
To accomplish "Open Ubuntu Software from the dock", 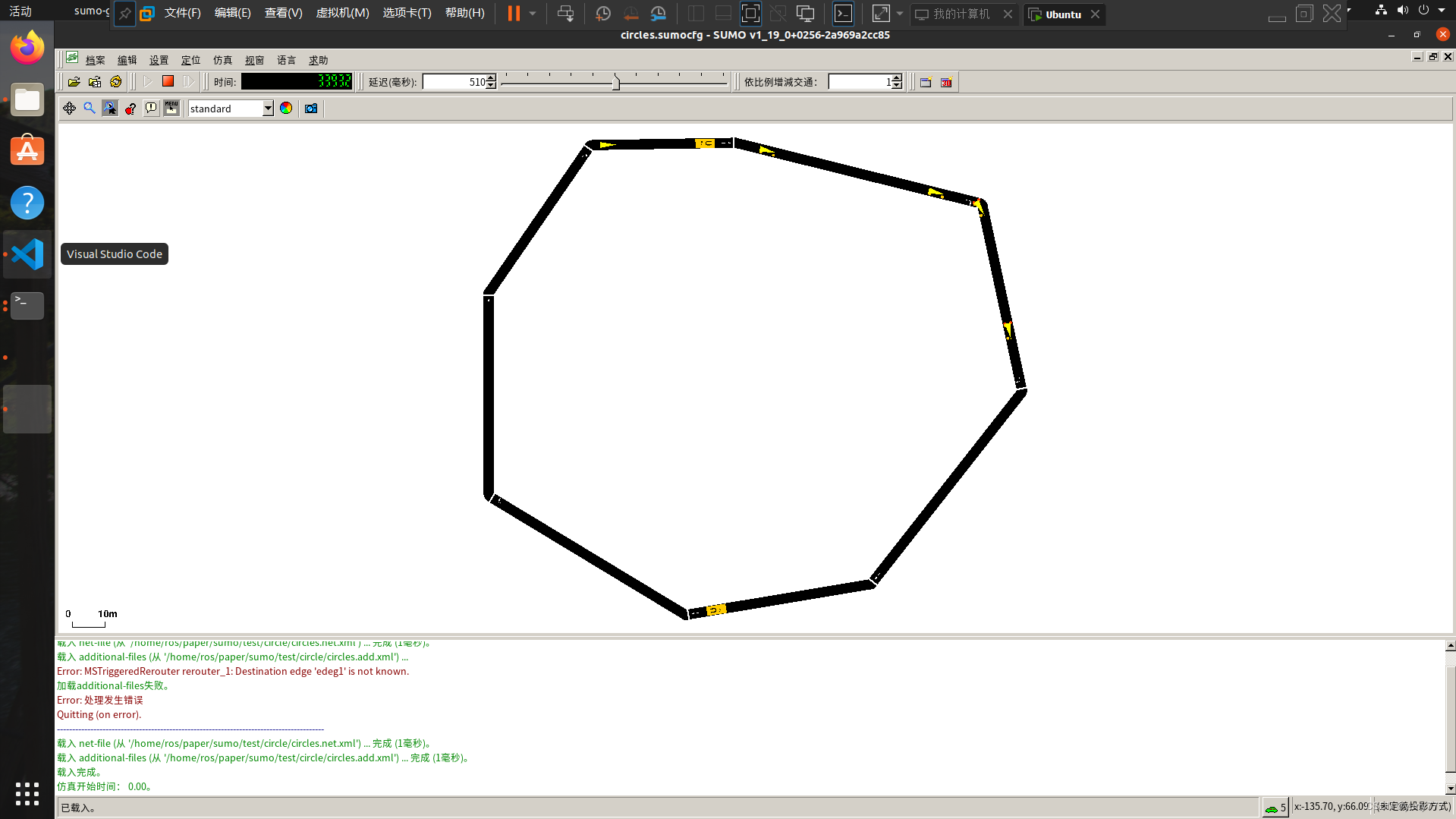I will pos(27,151).
